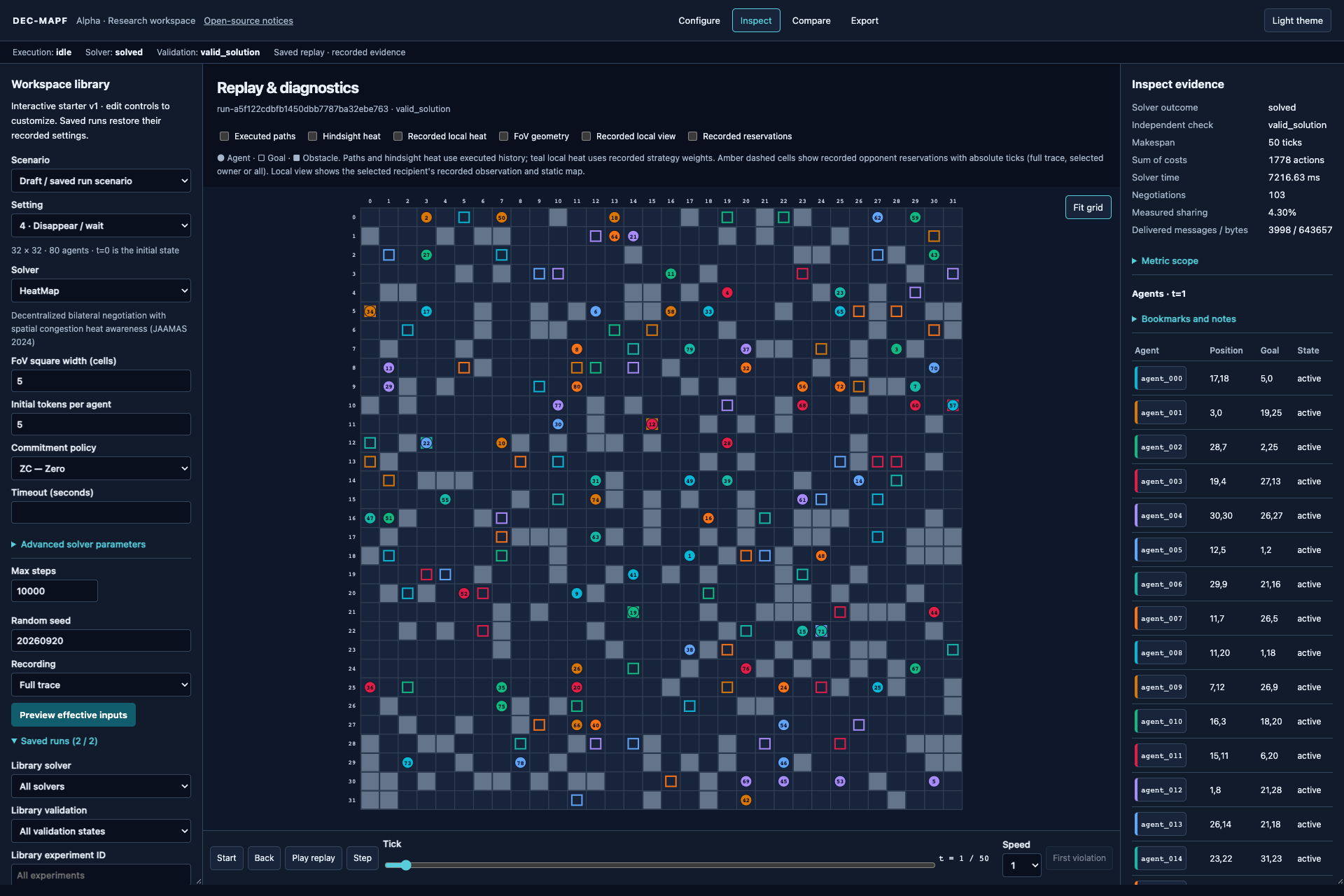Viewport: 1344px width, 896px height.
Task: Jump replay to Start
Action: (226, 857)
